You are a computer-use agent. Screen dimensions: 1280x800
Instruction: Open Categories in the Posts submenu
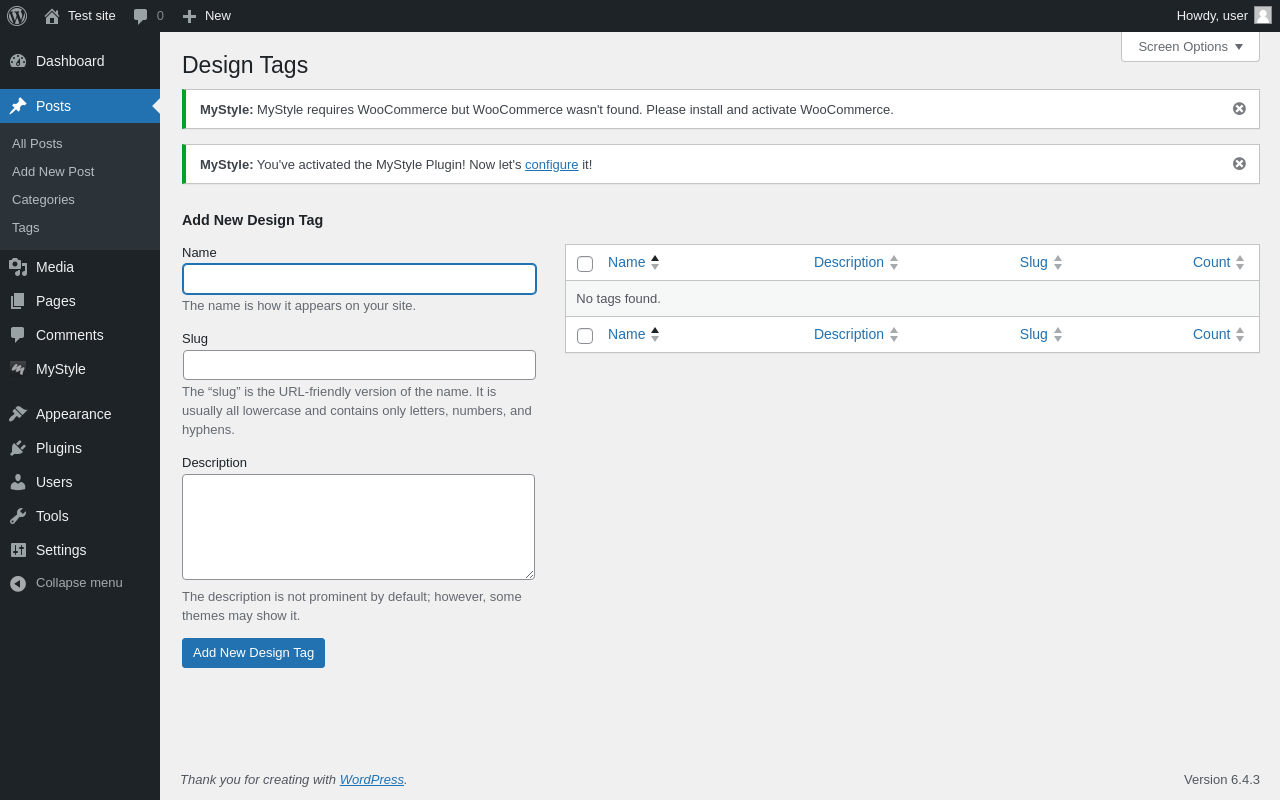click(43, 200)
